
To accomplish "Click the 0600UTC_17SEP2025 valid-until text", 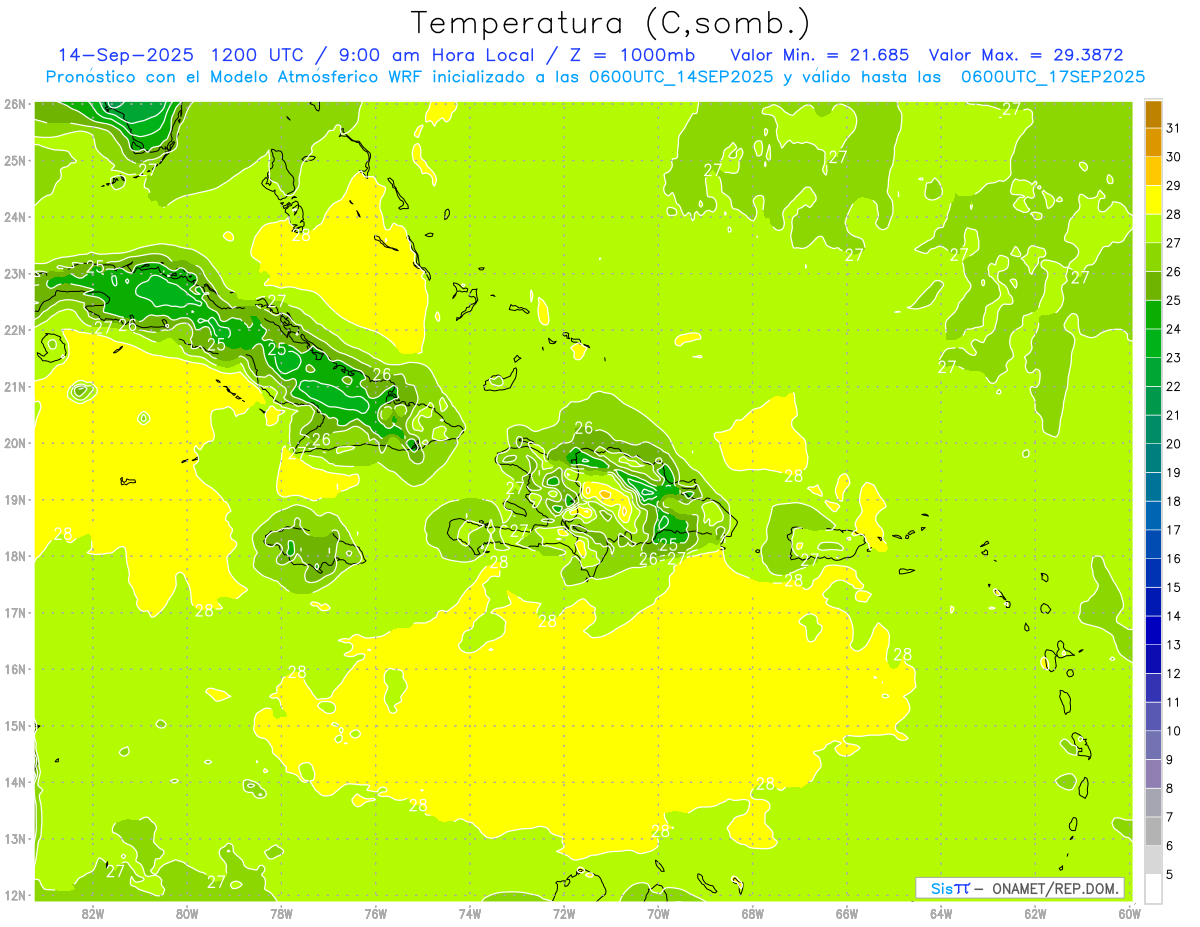I will pyautogui.click(x=1052, y=77).
